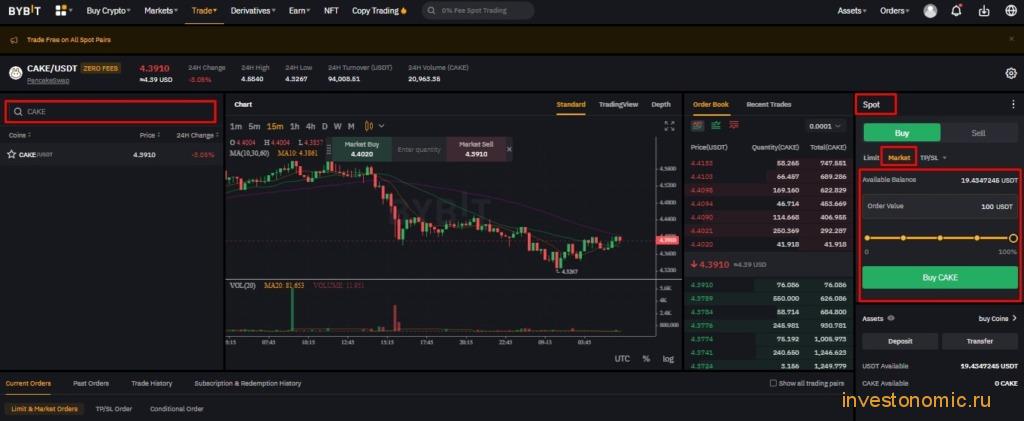
Task: Select the 1h timeframe
Action: pos(295,126)
